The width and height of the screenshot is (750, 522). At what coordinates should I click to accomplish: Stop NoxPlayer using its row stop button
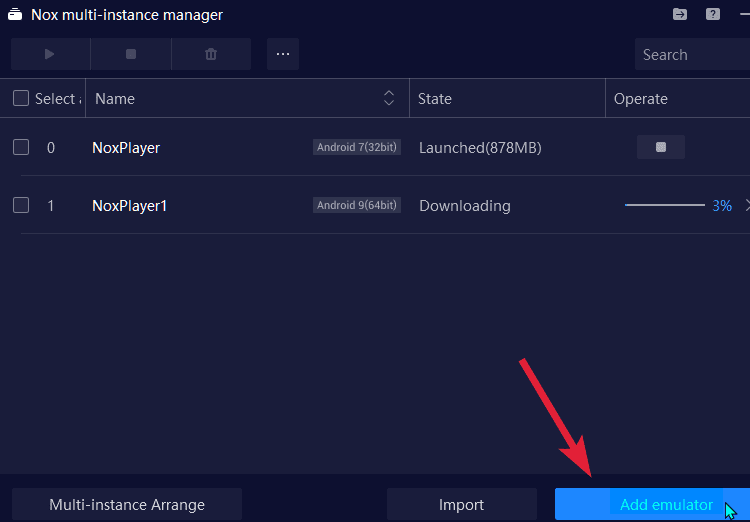coord(661,147)
